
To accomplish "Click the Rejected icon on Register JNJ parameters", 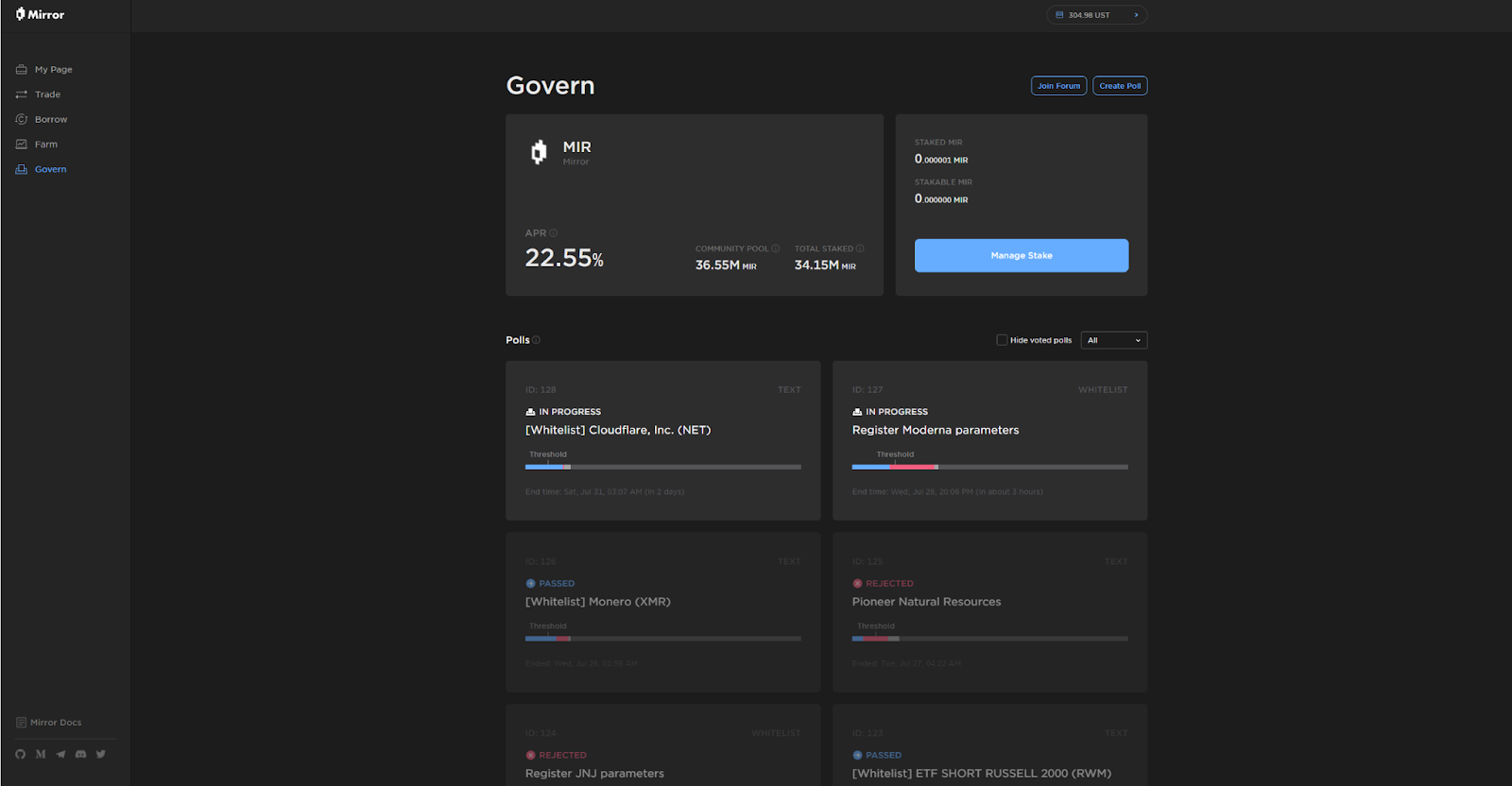I will click(x=530, y=756).
